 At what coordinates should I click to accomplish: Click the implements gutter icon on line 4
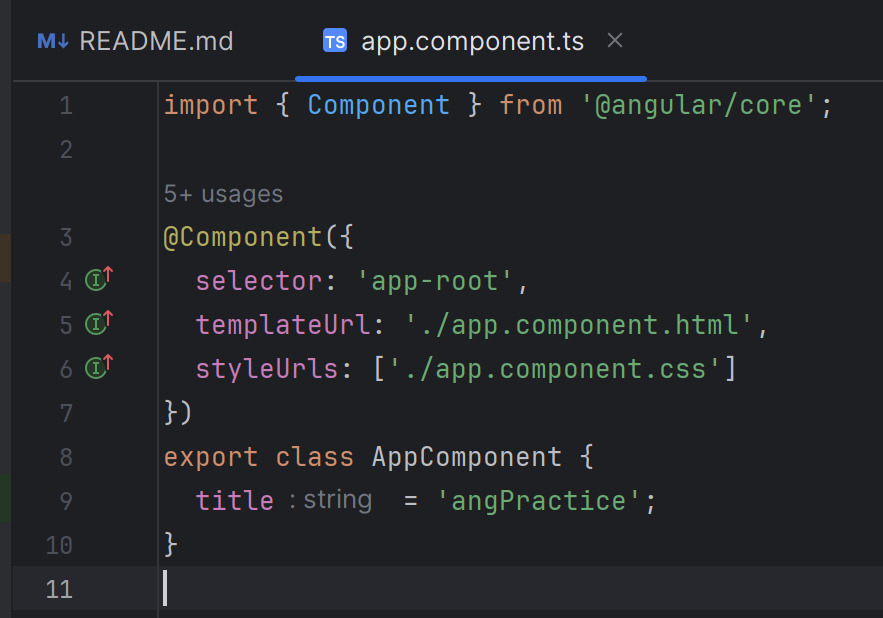pos(99,278)
